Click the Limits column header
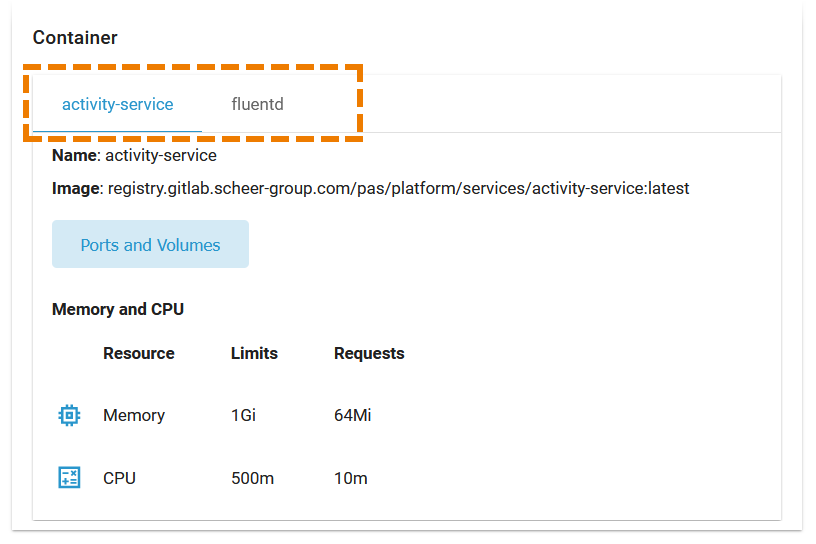Screen dimensions: 816x544 pyautogui.click(x=254, y=353)
